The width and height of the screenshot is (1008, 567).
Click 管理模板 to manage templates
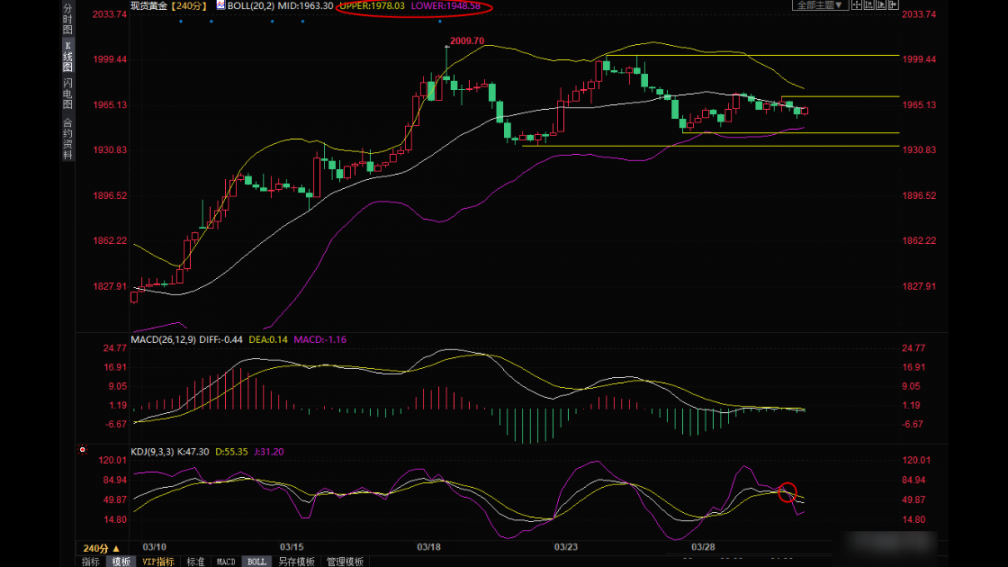point(345,561)
